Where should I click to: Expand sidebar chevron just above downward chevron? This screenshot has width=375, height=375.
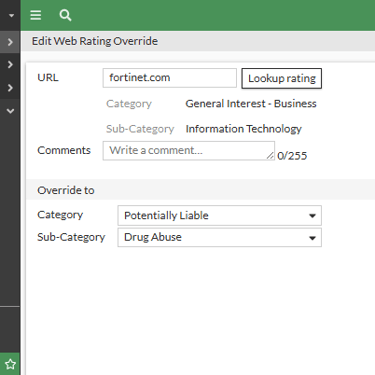(10, 88)
